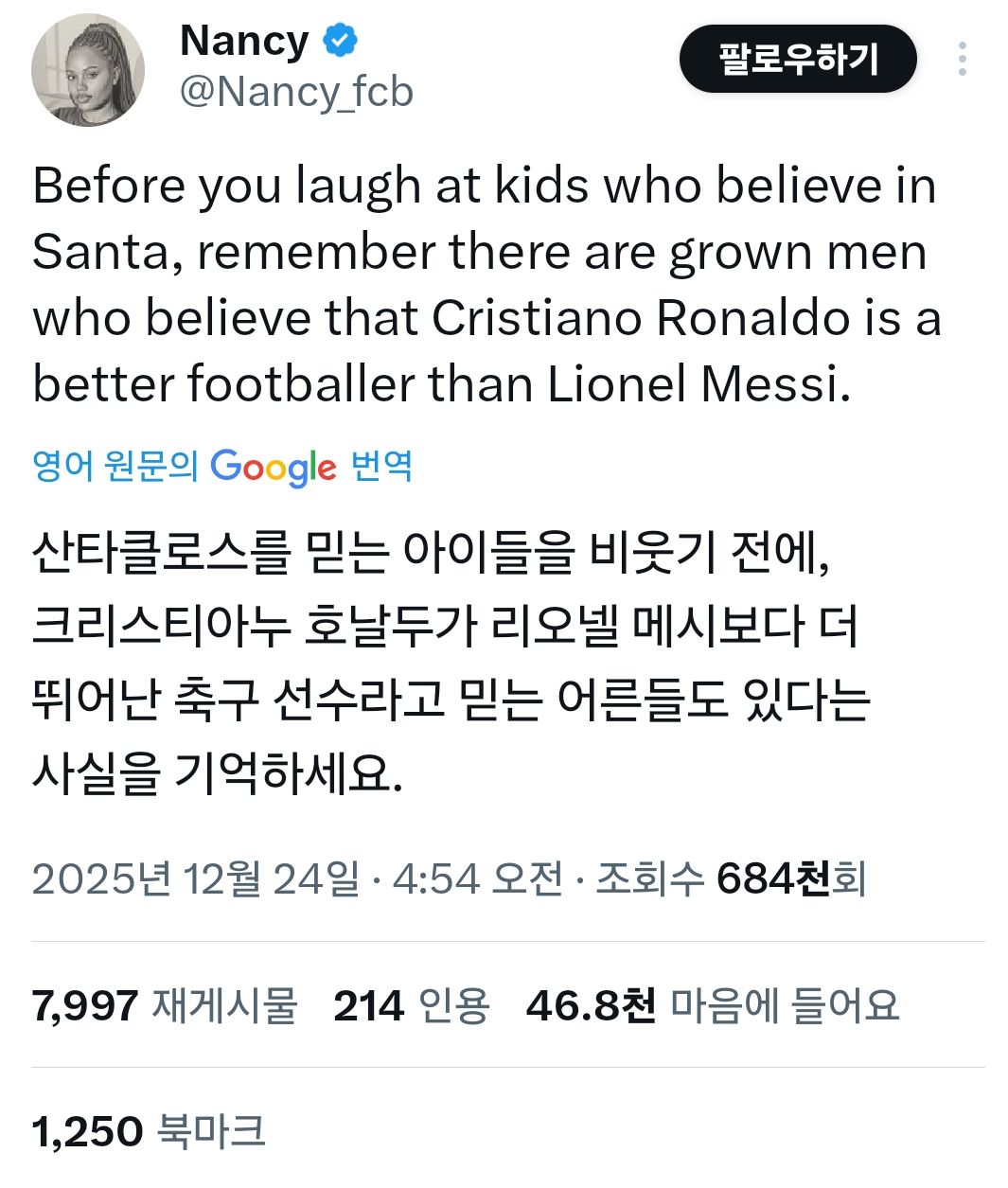The height and width of the screenshot is (1188, 1008).
Task: Click the blue verified badge
Action: point(340,41)
